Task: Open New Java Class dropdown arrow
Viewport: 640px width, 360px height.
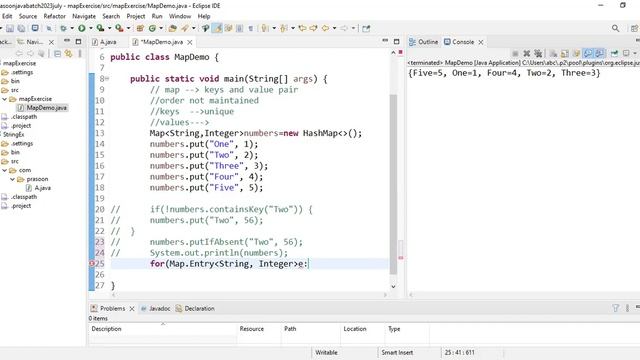Action: click(161, 28)
